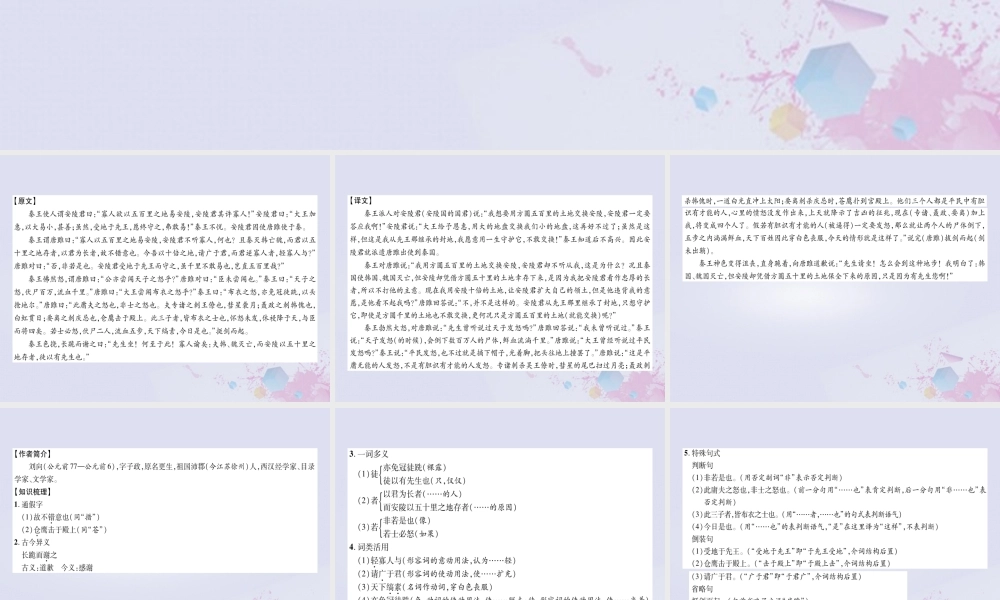This screenshot has height=600, width=1000.
Task: Click the 【作者简介】 heading
Action: point(33,454)
